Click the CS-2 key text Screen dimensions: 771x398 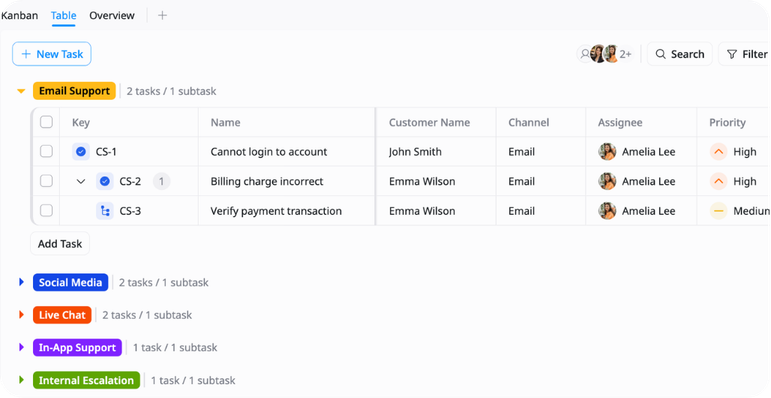pyautogui.click(x=130, y=182)
